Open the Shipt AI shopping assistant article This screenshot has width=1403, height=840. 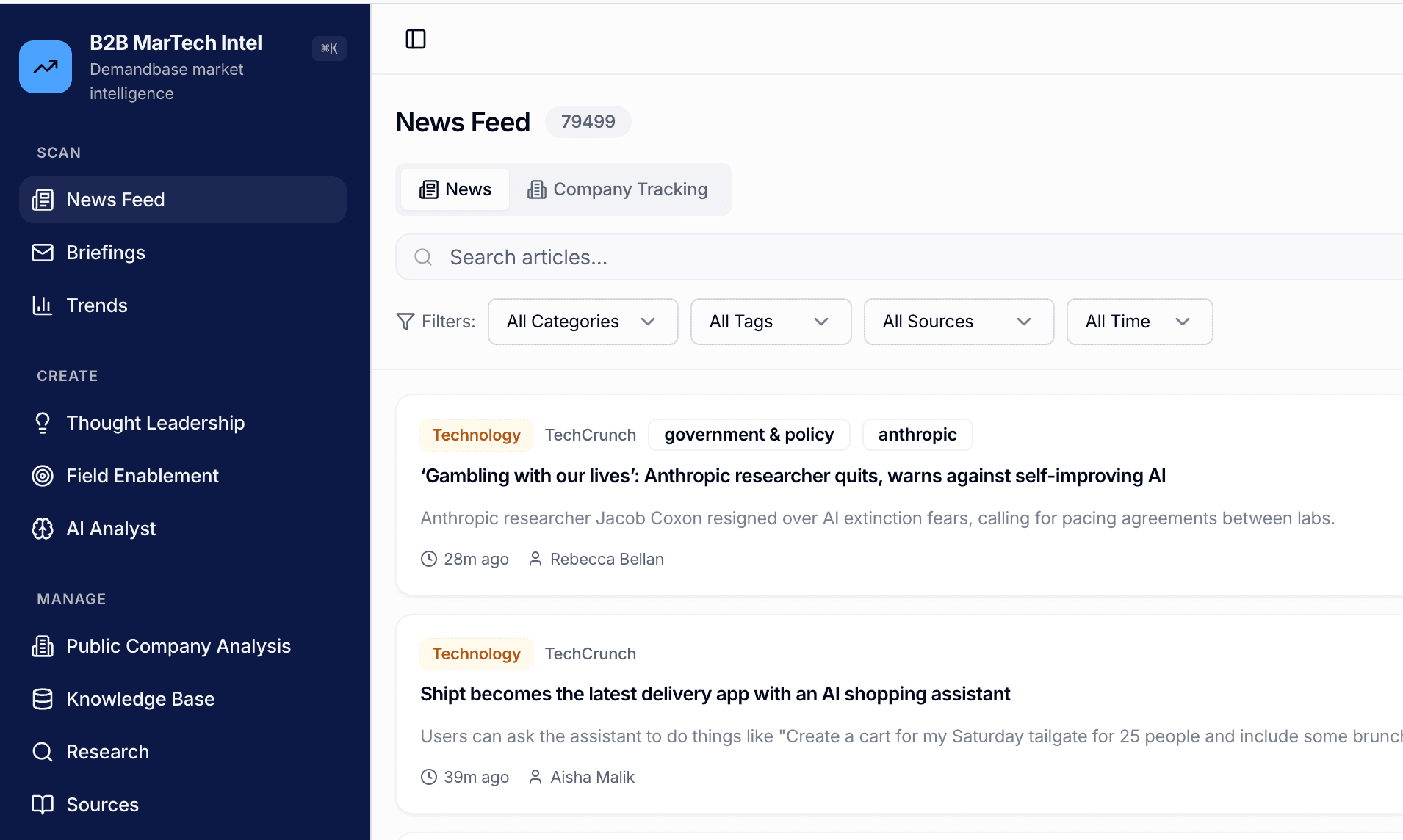pos(715,694)
